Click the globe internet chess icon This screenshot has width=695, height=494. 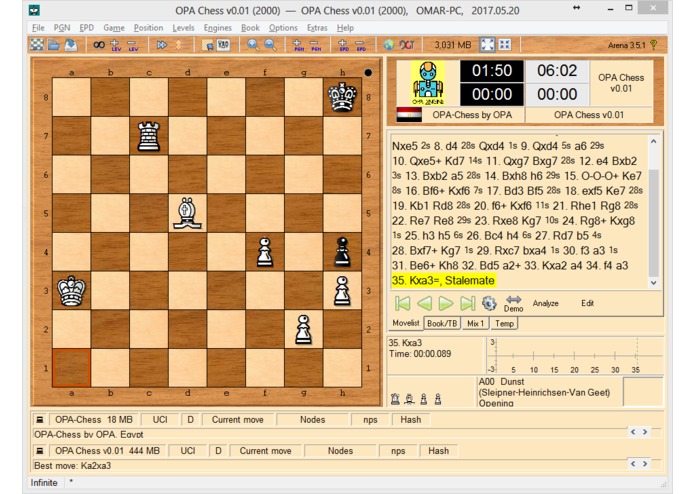click(x=389, y=45)
